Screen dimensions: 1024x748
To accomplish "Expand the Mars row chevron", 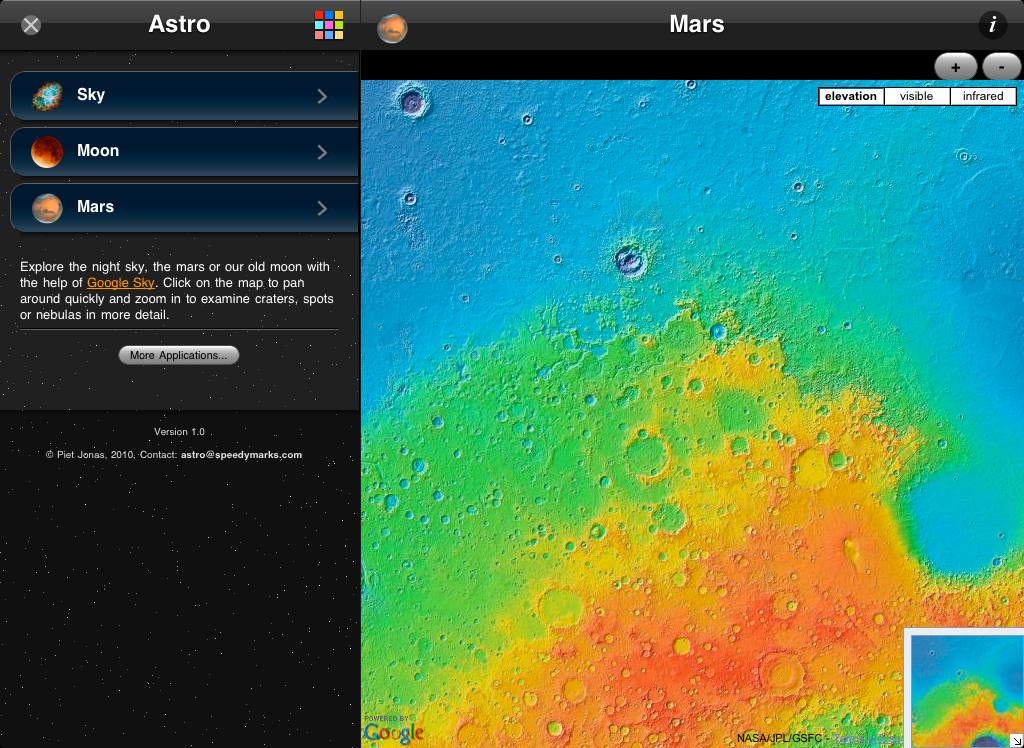I will click(322, 208).
